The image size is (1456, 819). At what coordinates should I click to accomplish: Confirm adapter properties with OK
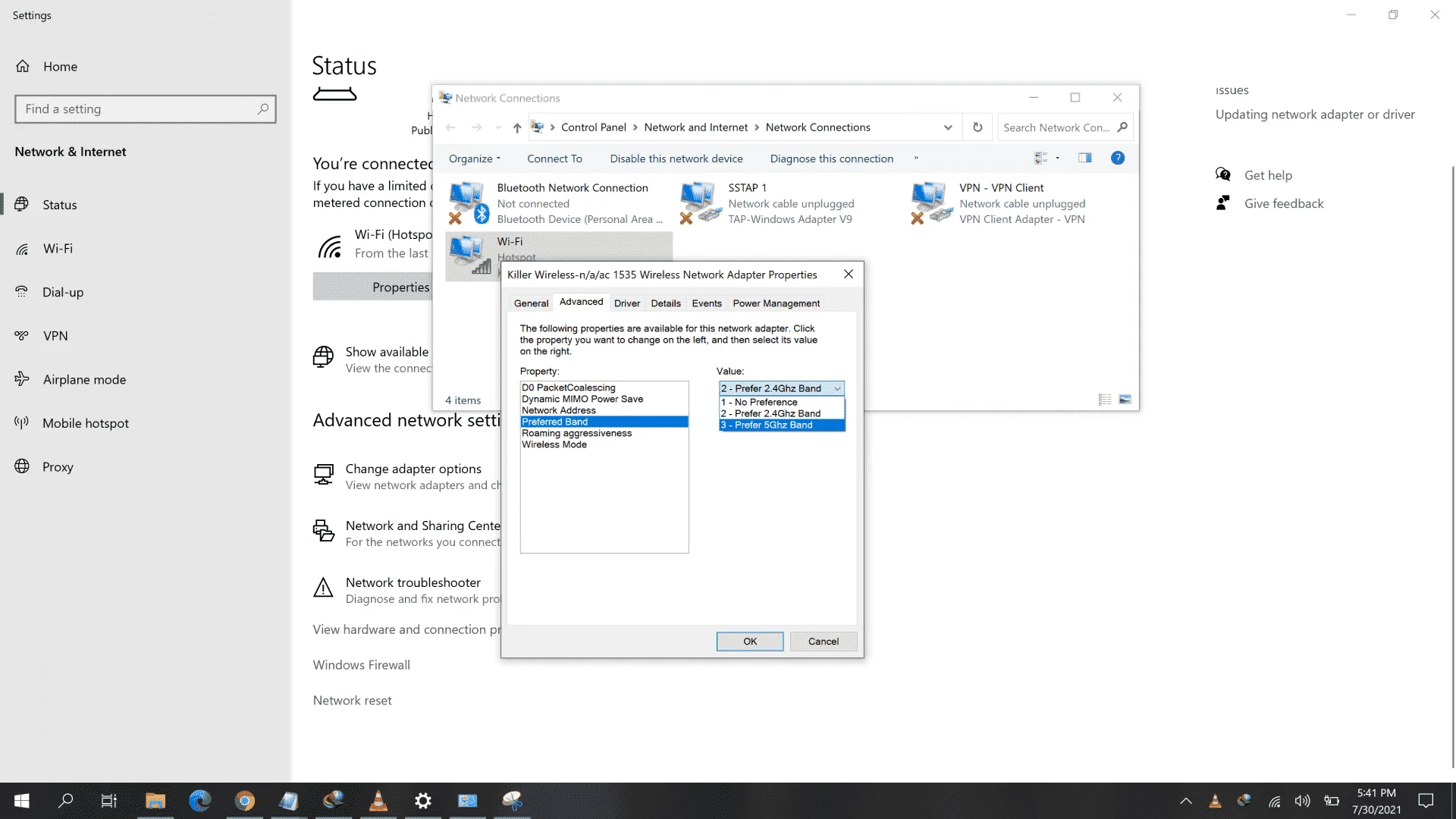750,642
